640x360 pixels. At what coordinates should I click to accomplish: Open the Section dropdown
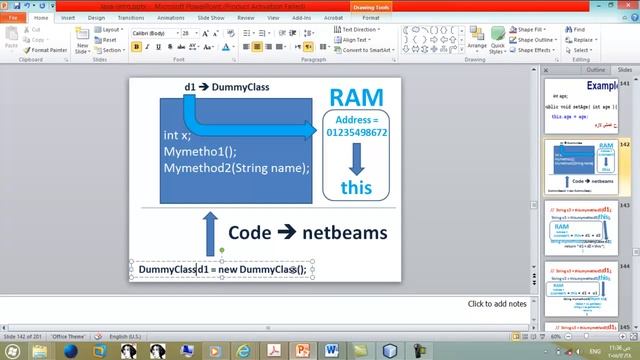109,50
